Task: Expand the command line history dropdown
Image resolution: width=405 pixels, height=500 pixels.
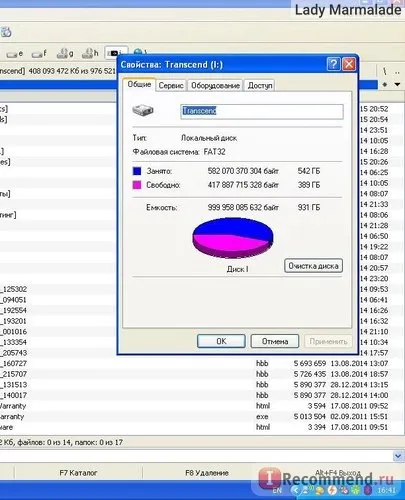Action: coord(398,456)
